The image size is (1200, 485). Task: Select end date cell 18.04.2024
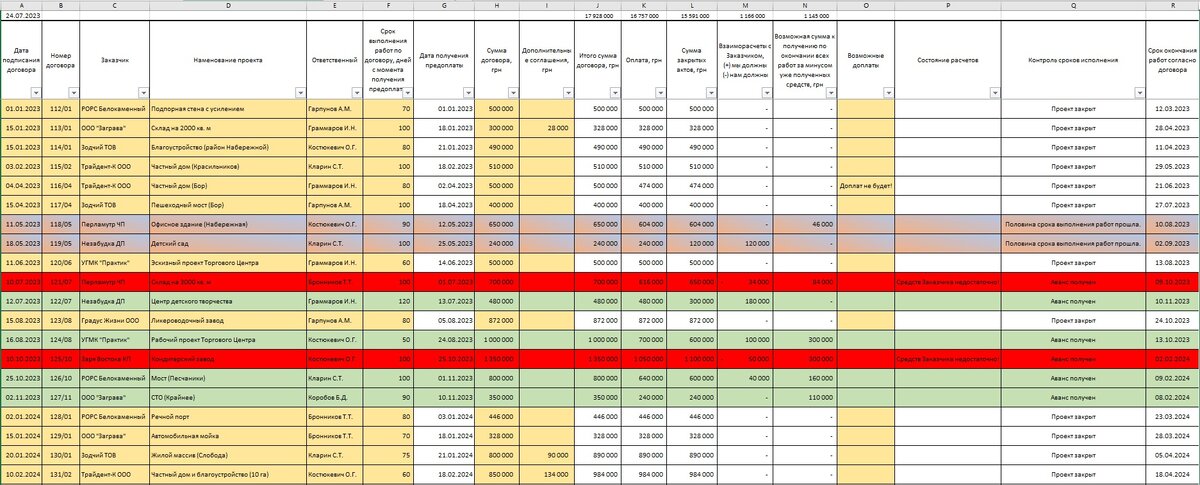tap(1172, 474)
